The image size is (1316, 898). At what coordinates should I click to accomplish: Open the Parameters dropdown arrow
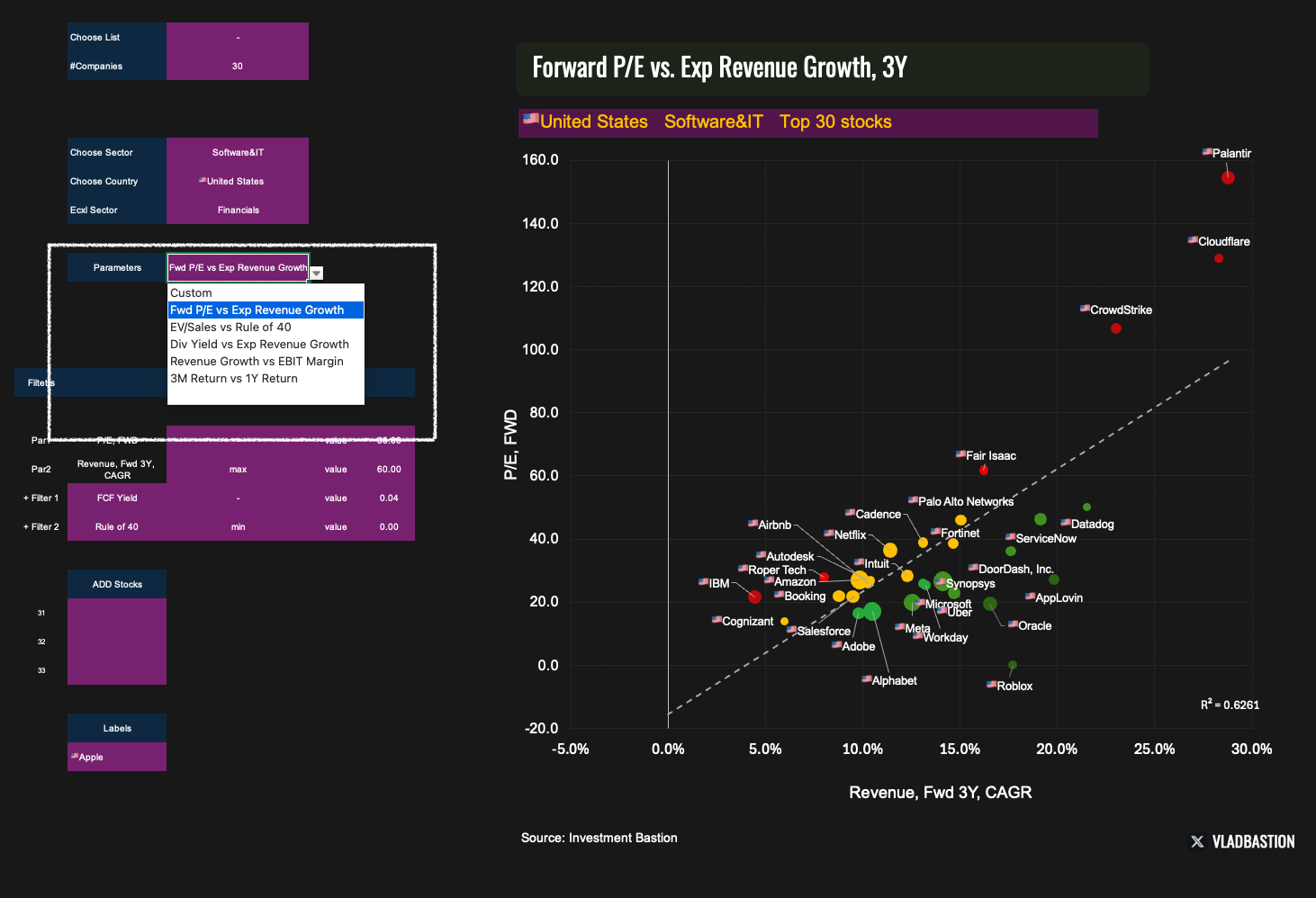[x=317, y=274]
